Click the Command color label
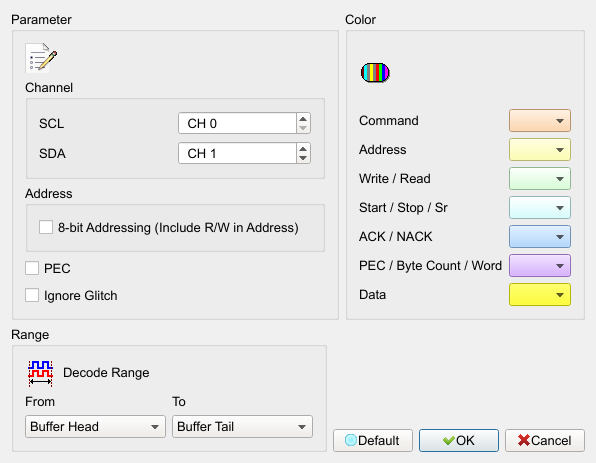Image resolution: width=596 pixels, height=463 pixels. (x=388, y=121)
